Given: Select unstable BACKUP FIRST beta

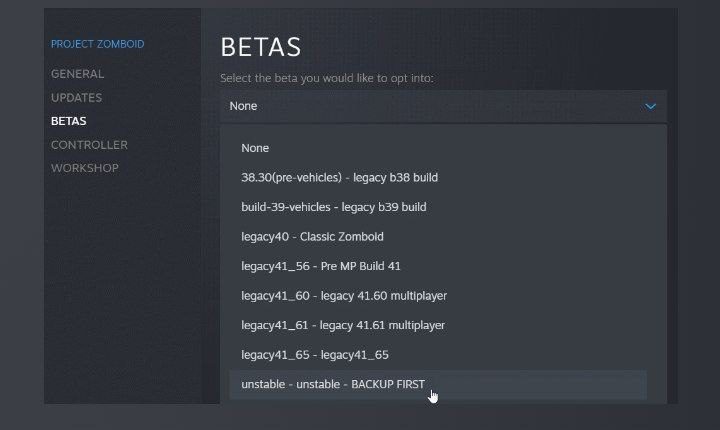Looking at the screenshot, I should (x=332, y=384).
